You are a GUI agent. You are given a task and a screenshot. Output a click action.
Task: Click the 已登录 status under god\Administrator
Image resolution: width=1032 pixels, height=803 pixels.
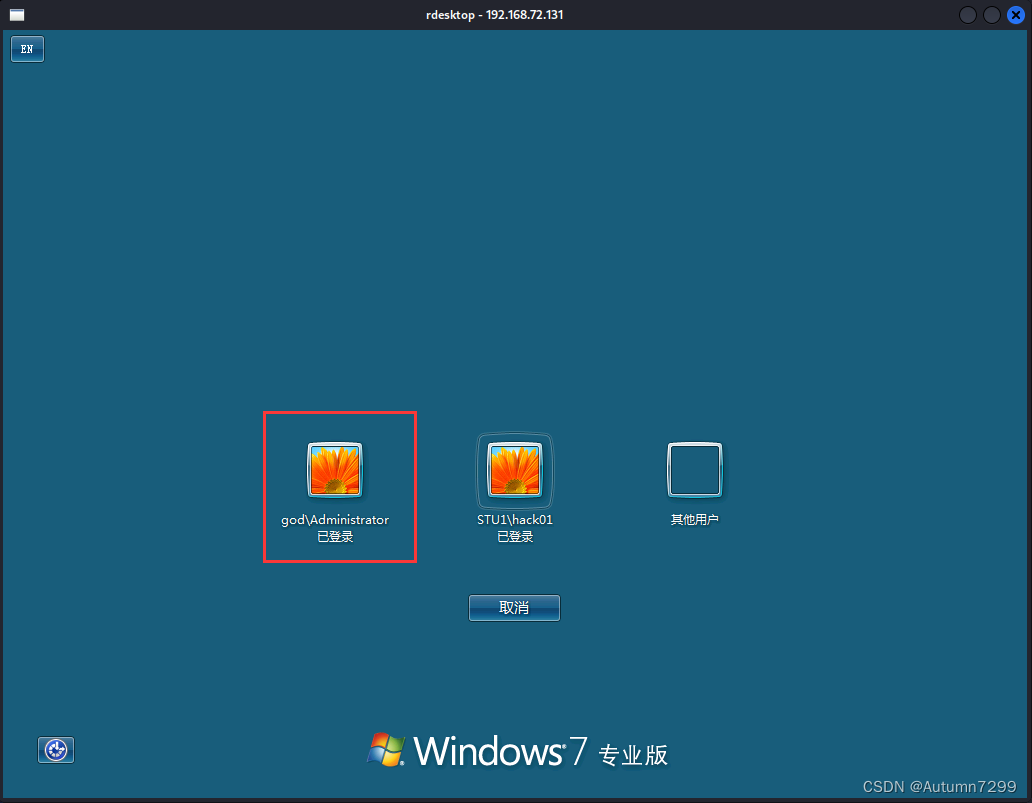click(x=335, y=537)
